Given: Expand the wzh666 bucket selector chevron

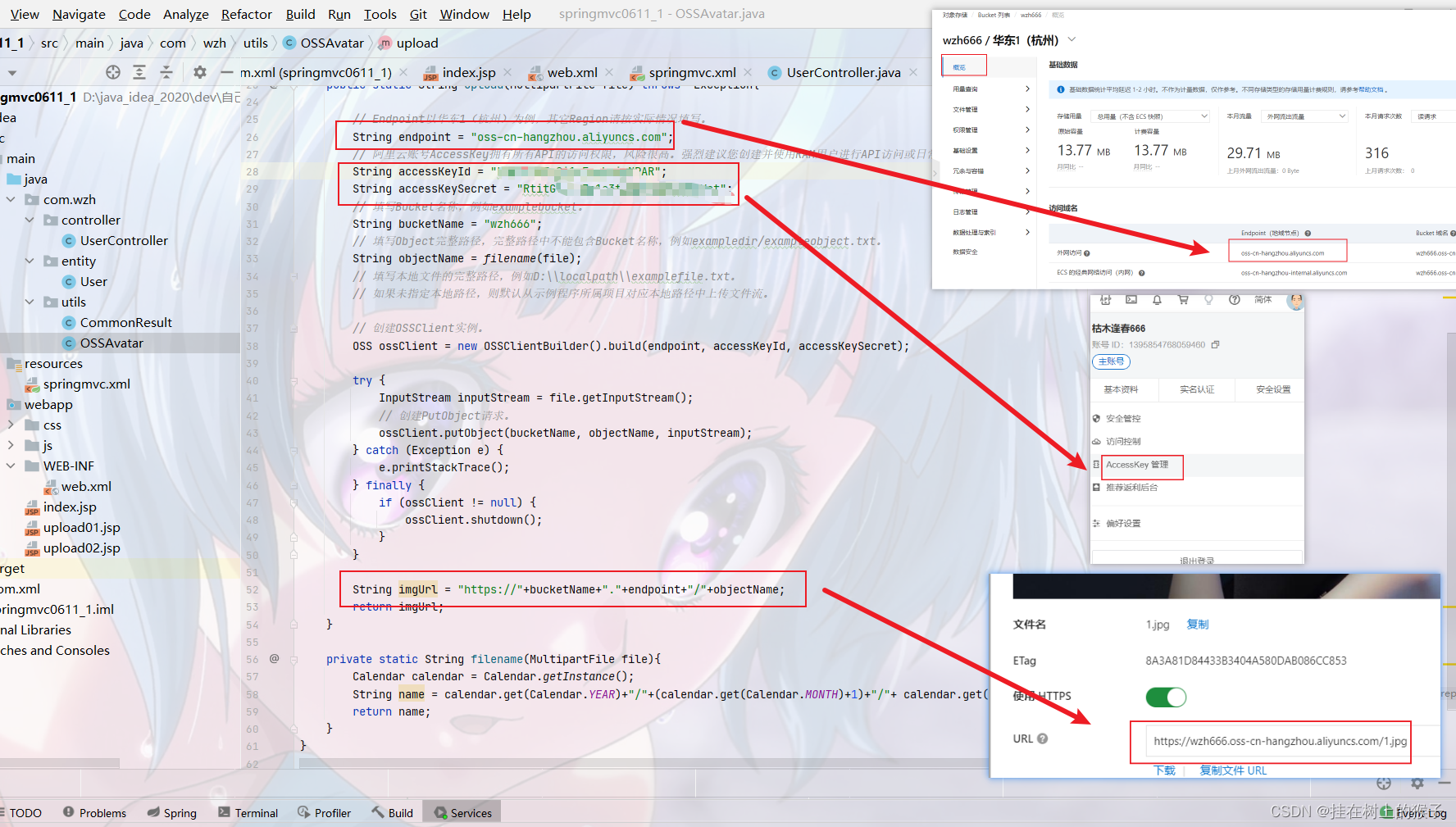Looking at the screenshot, I should [x=1072, y=39].
